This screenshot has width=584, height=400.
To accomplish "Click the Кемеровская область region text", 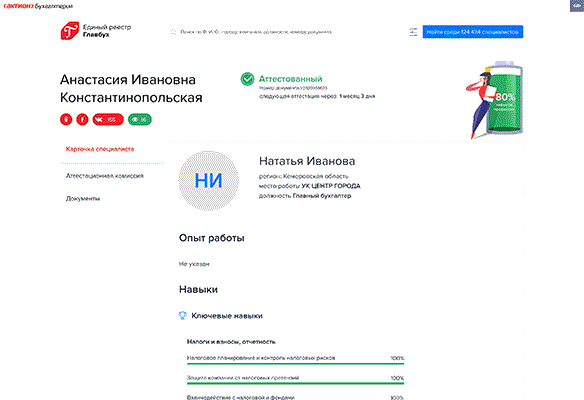I will pos(316,176).
